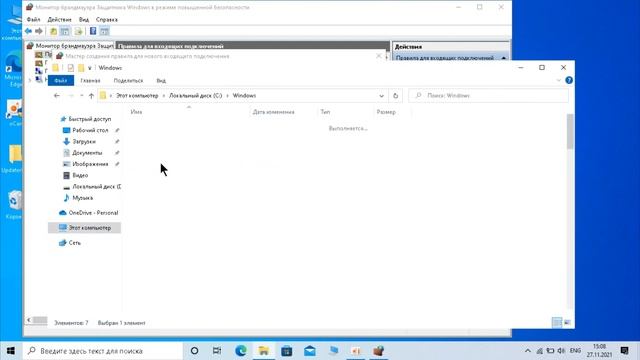Open Cortana from the taskbar

point(194,351)
